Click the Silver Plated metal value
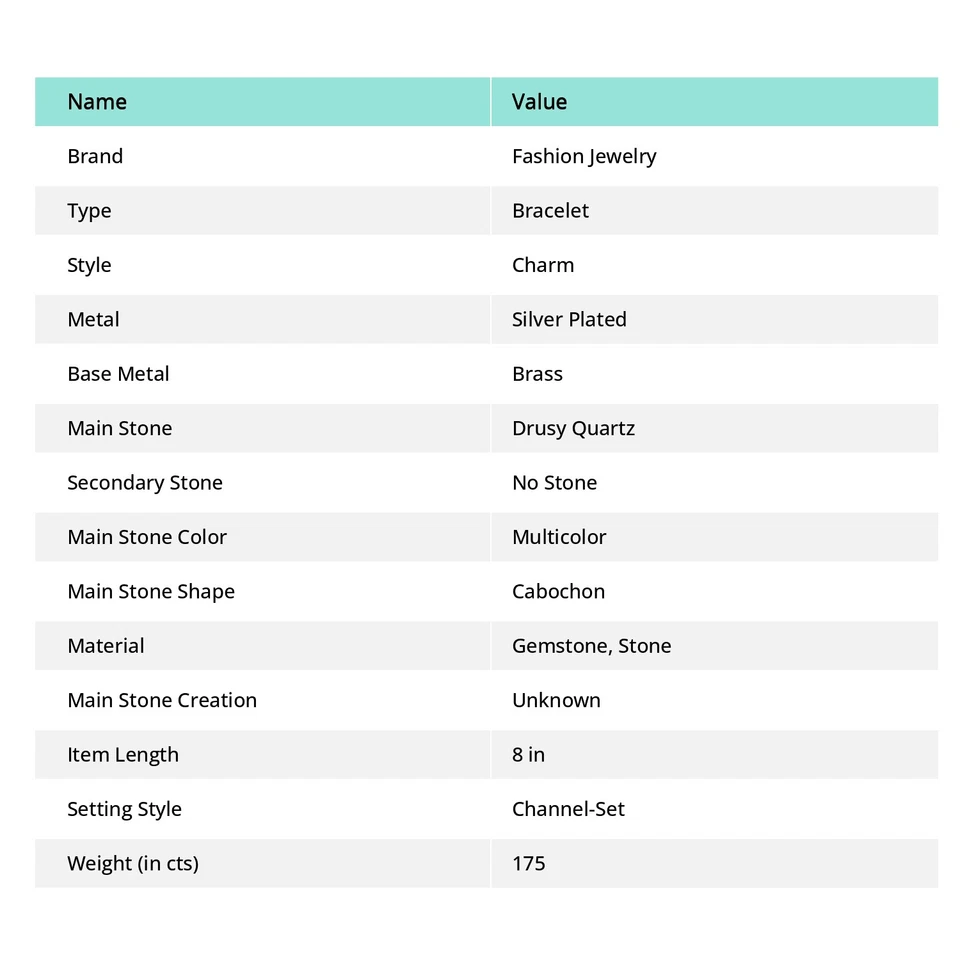Viewport: 960px width, 960px height. click(569, 320)
